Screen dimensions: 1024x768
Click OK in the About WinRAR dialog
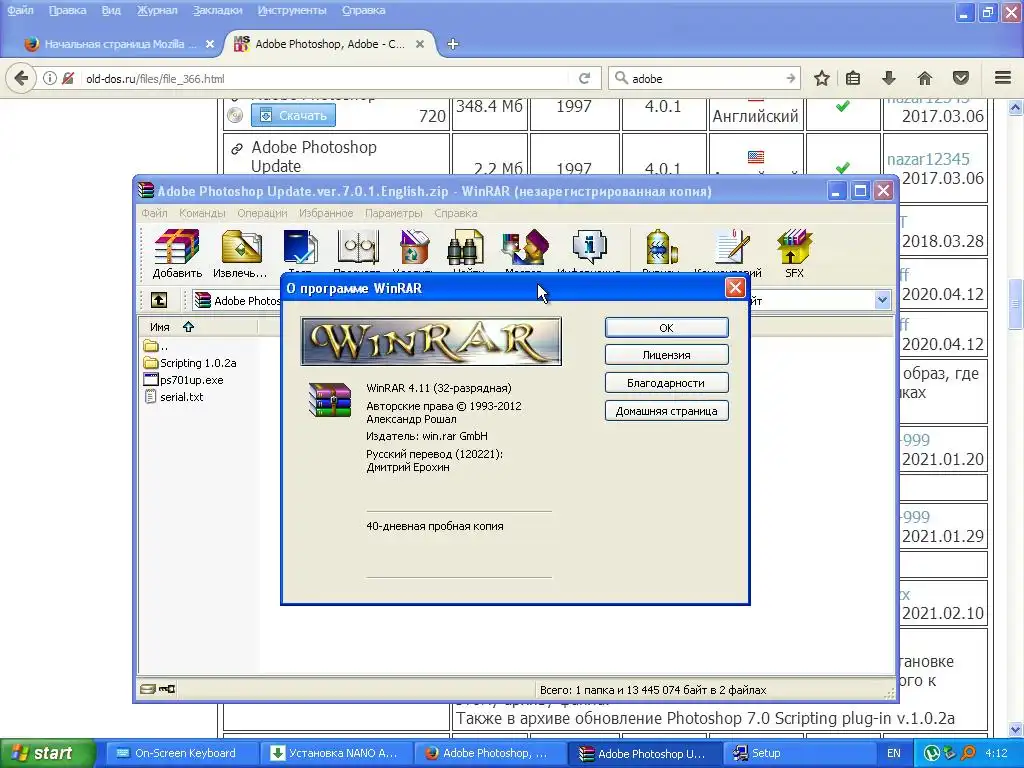[x=666, y=328]
